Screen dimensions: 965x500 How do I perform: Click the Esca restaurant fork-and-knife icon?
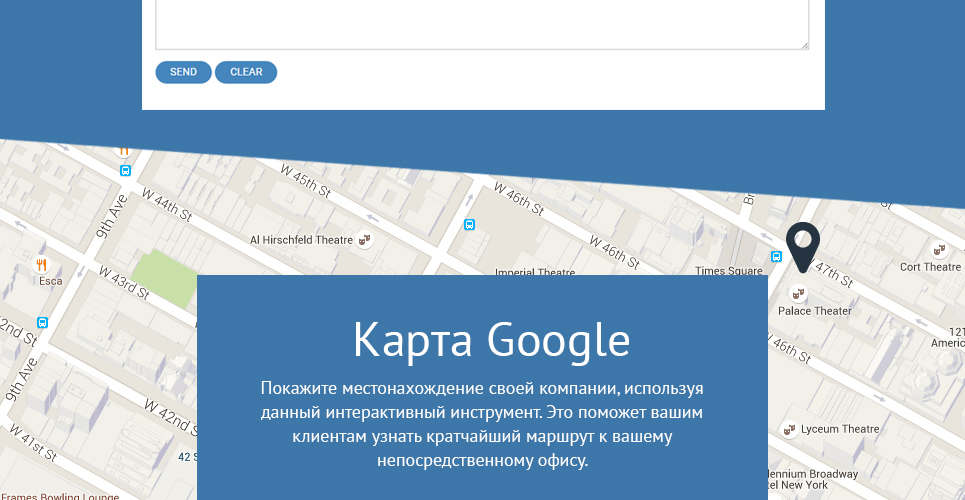coord(41,265)
